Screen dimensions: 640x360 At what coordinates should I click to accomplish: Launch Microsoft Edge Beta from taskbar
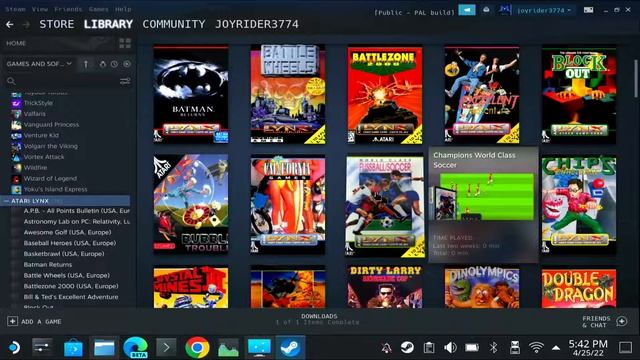click(135, 348)
